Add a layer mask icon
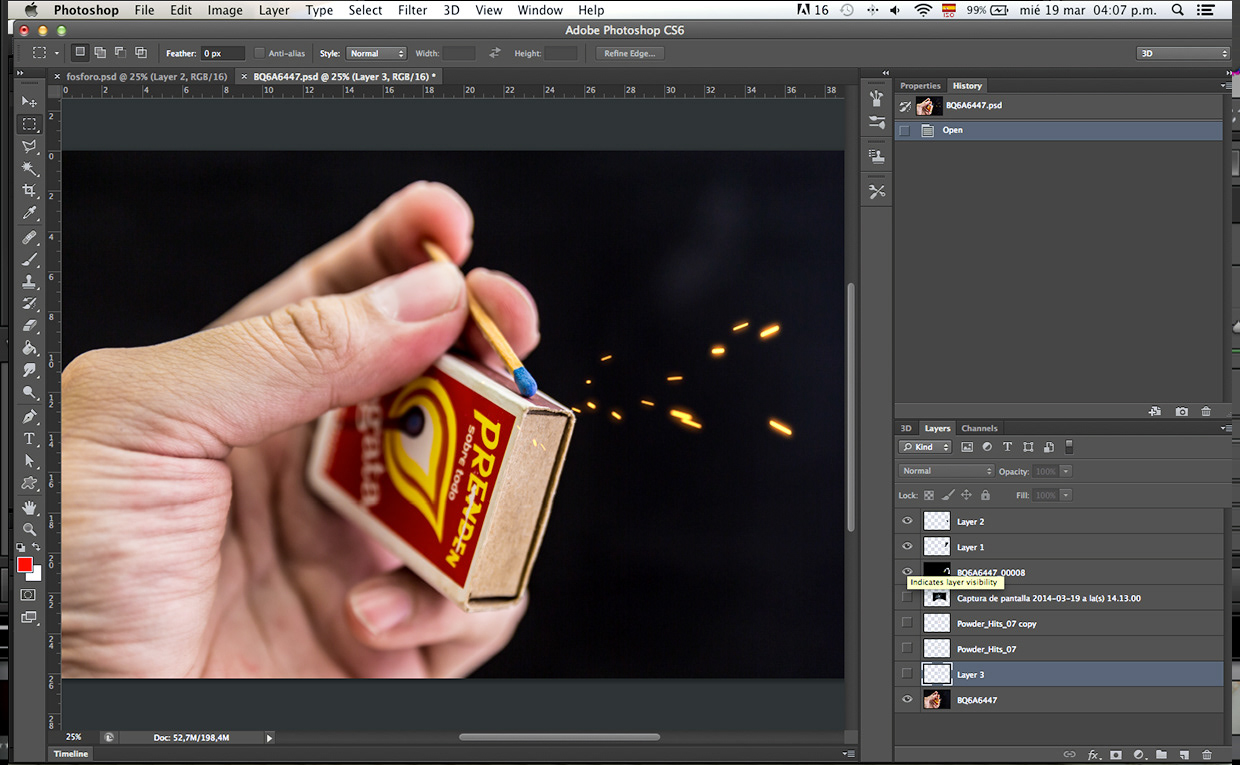 pos(1116,755)
